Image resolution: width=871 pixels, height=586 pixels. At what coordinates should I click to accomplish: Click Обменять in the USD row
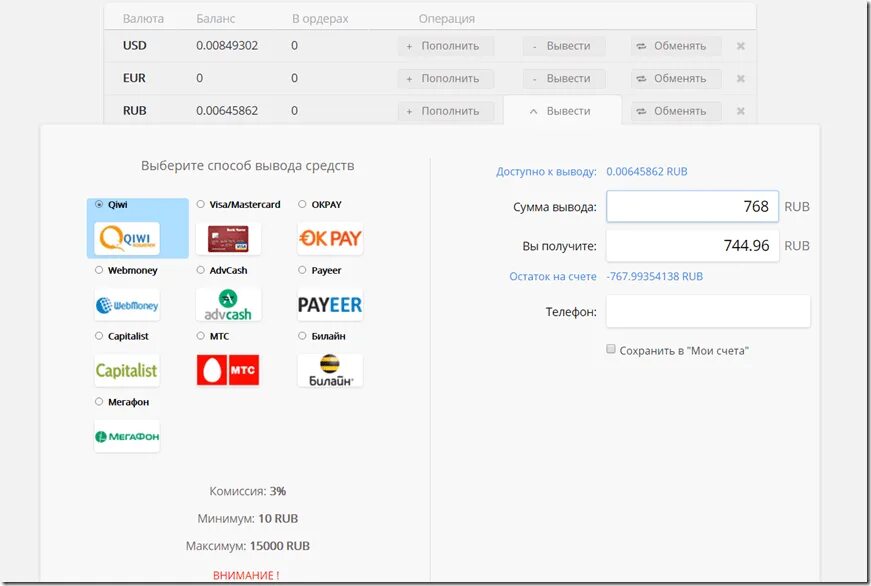(675, 46)
